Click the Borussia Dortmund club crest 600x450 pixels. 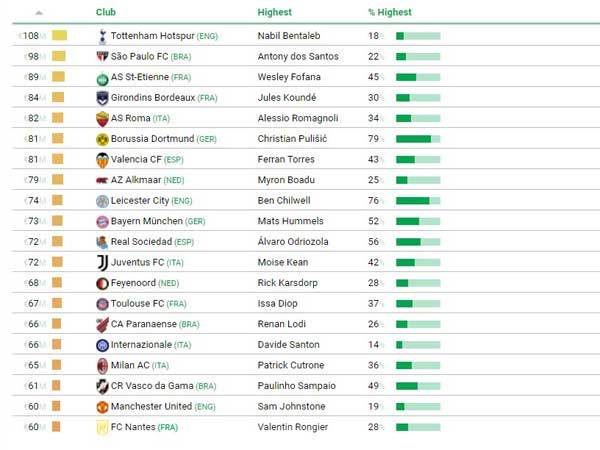102,139
